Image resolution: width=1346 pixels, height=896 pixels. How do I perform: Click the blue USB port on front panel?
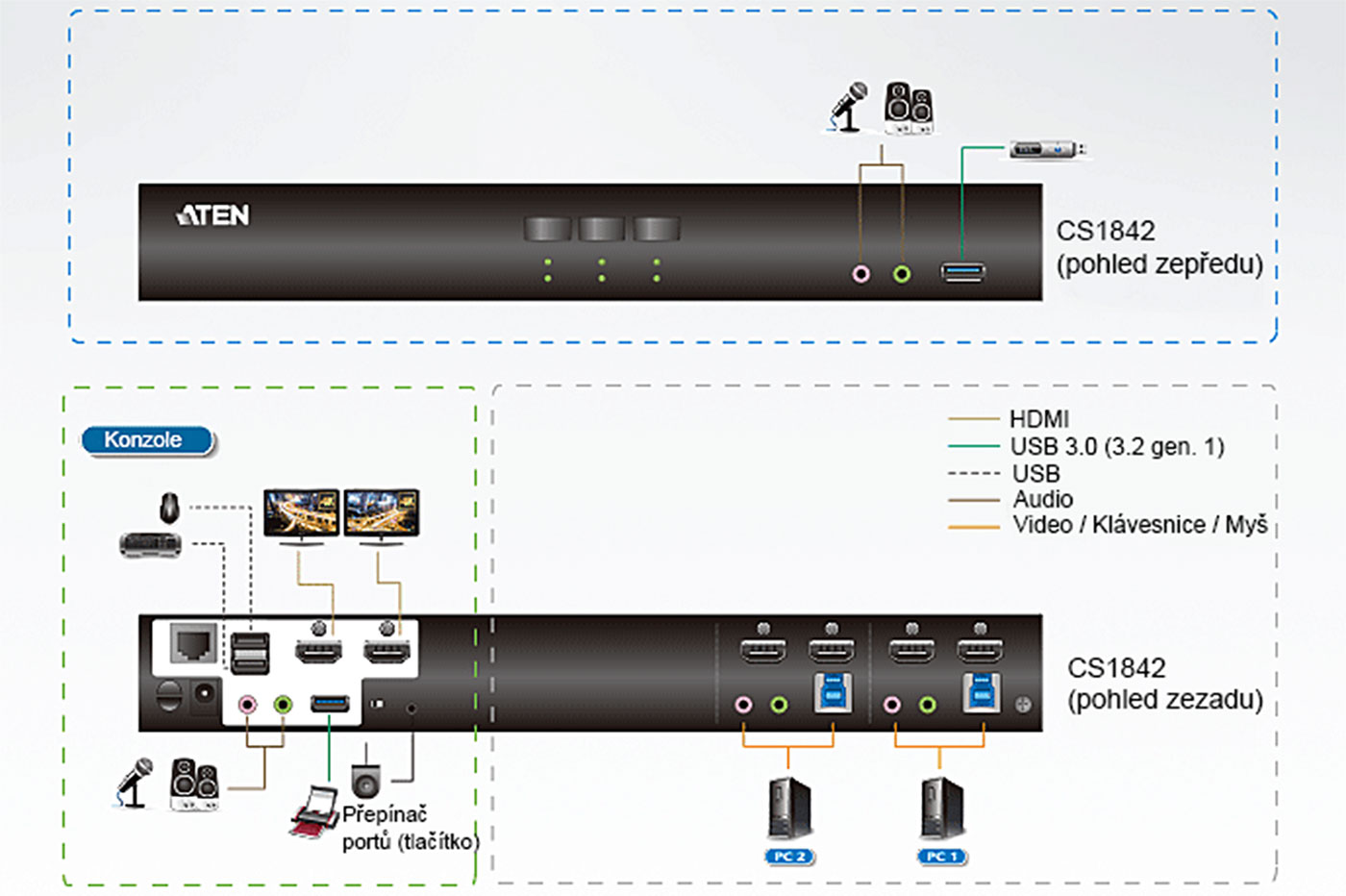pyautogui.click(x=962, y=273)
